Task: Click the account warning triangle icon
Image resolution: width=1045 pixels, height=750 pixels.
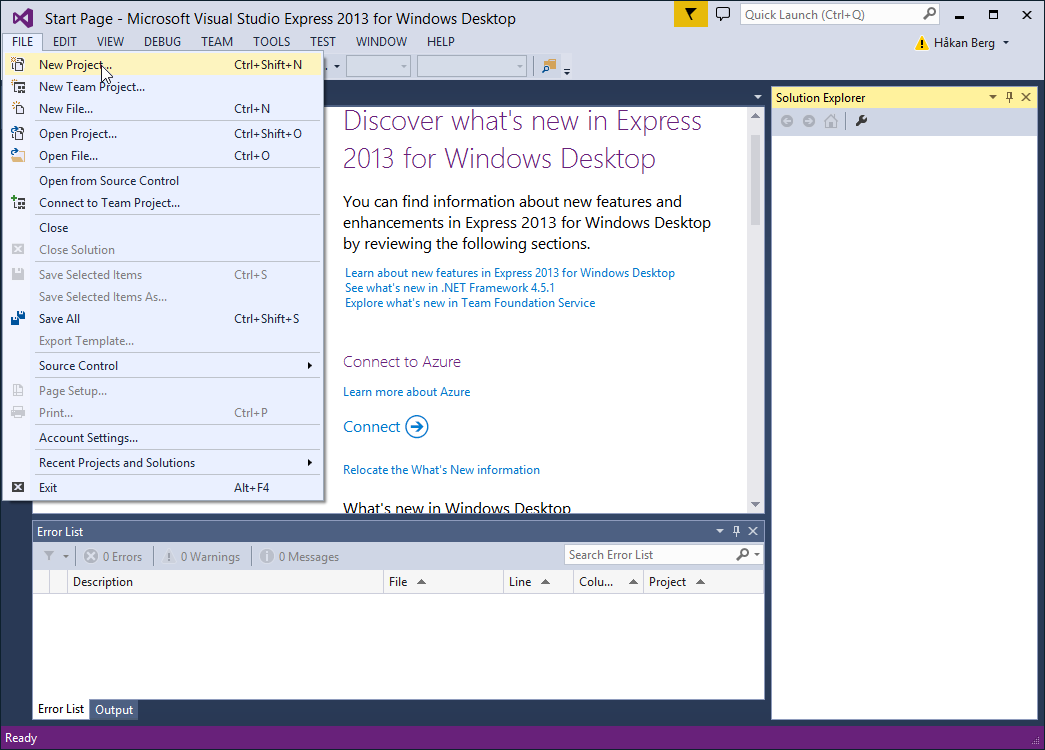Action: [922, 43]
